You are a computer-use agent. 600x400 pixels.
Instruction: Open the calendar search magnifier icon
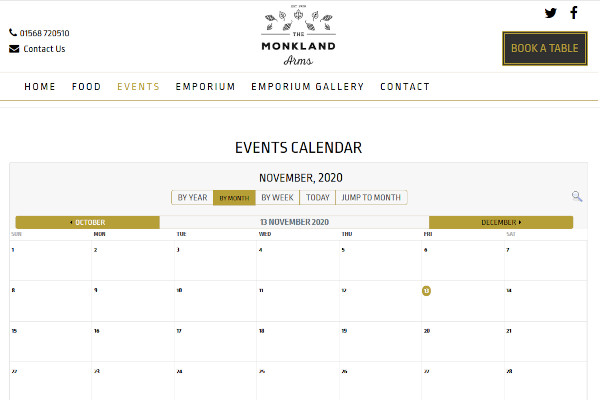[577, 197]
